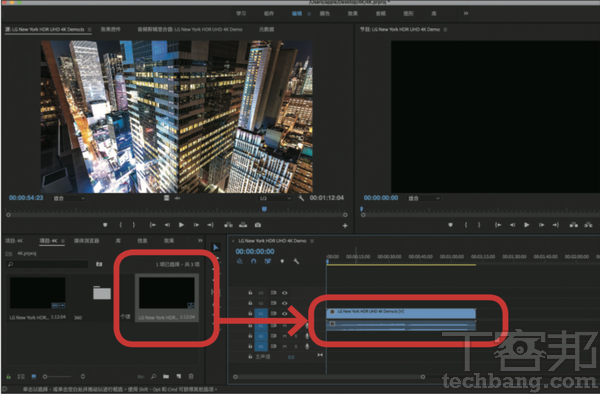The height and width of the screenshot is (394, 600).
Task: Open Program monitor zoom level dropdown
Action: click(x=424, y=198)
